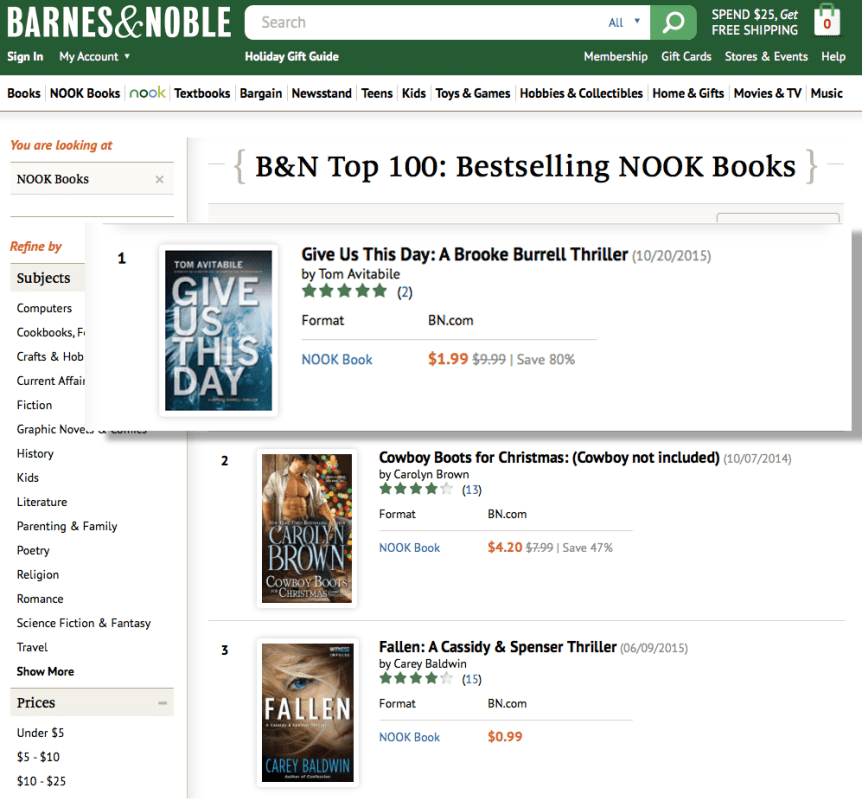
Task: Click the Barnes & Noble logo
Action: coord(118,21)
